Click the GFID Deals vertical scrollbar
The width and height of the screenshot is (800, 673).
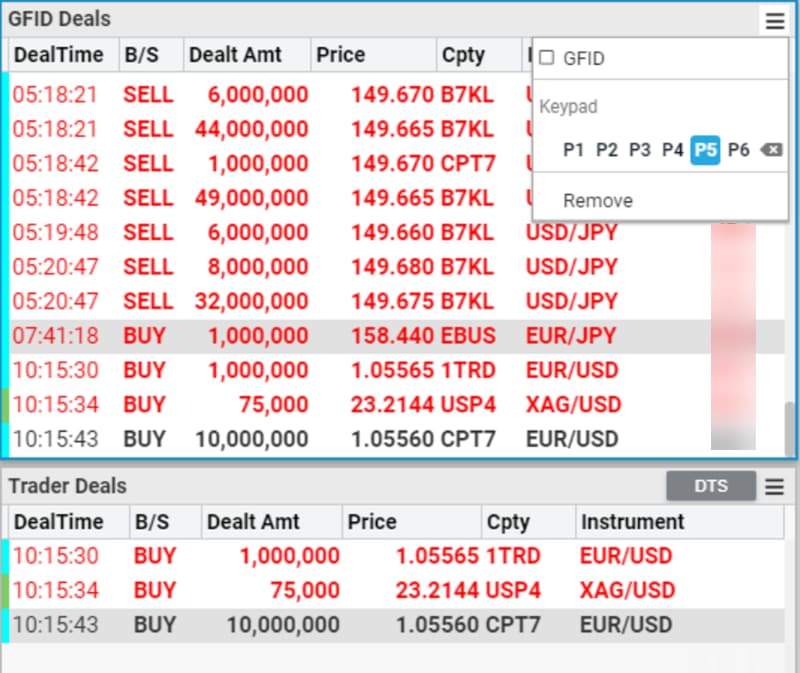point(790,428)
